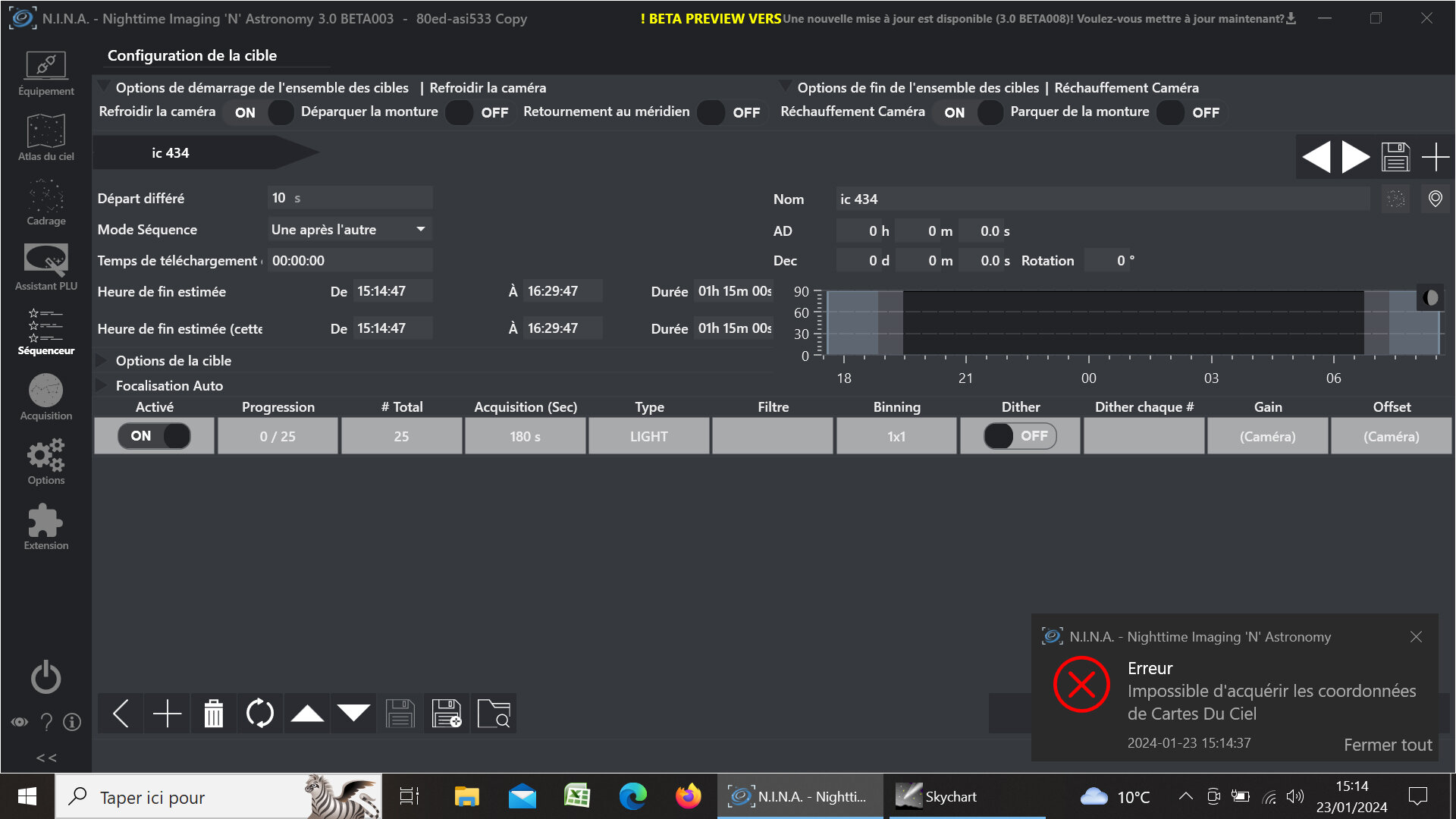
Task: Click the reset progression circular arrows icon
Action: [260, 714]
